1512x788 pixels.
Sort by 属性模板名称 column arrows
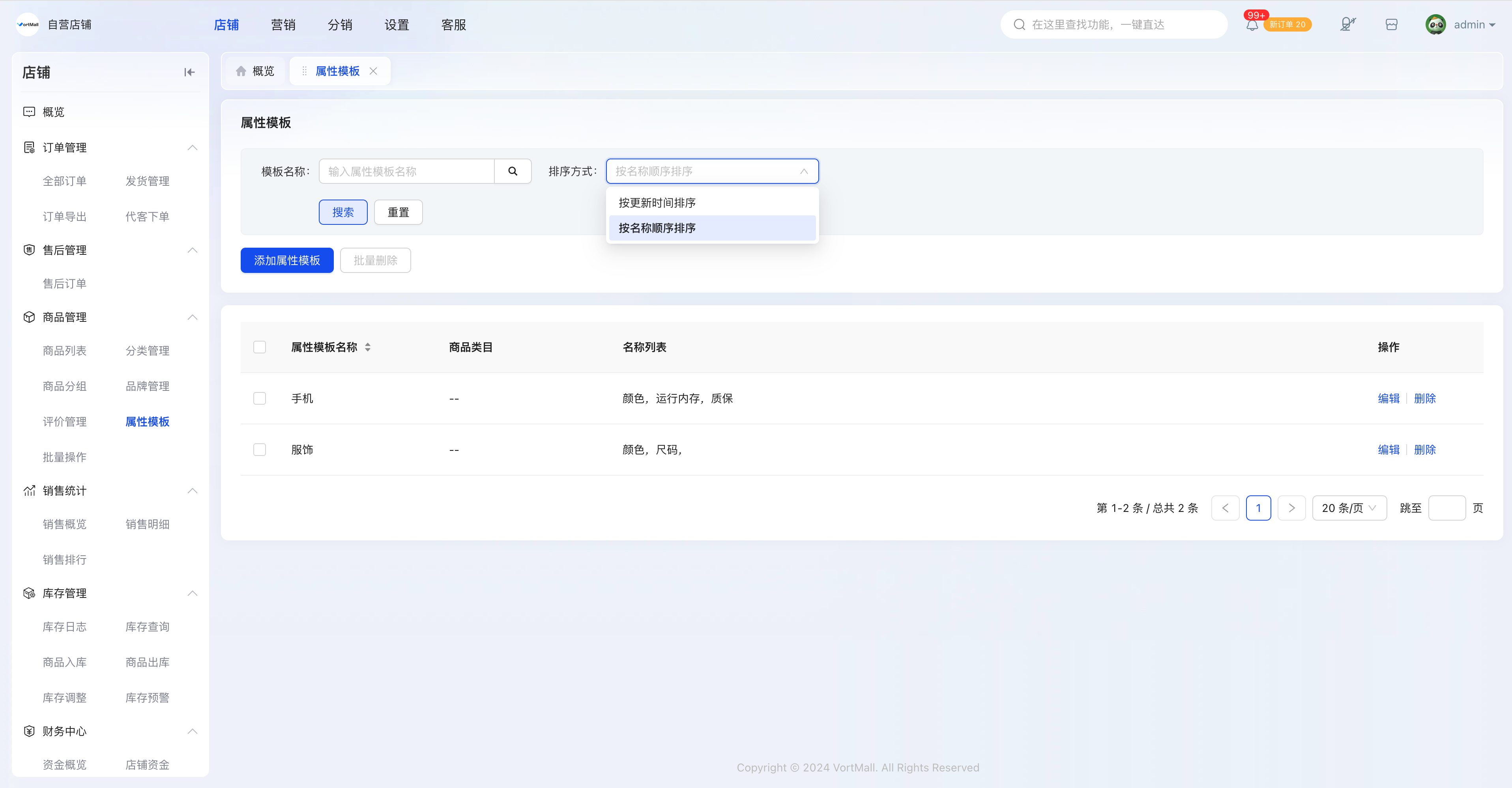coord(367,347)
